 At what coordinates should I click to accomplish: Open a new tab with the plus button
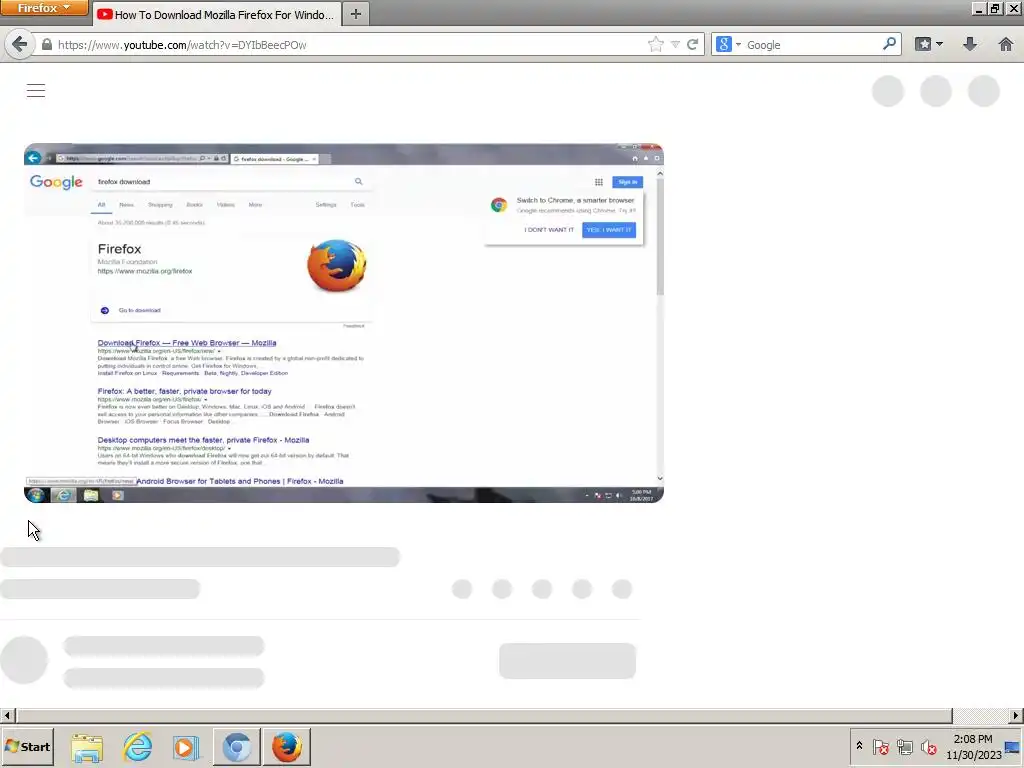(x=355, y=14)
